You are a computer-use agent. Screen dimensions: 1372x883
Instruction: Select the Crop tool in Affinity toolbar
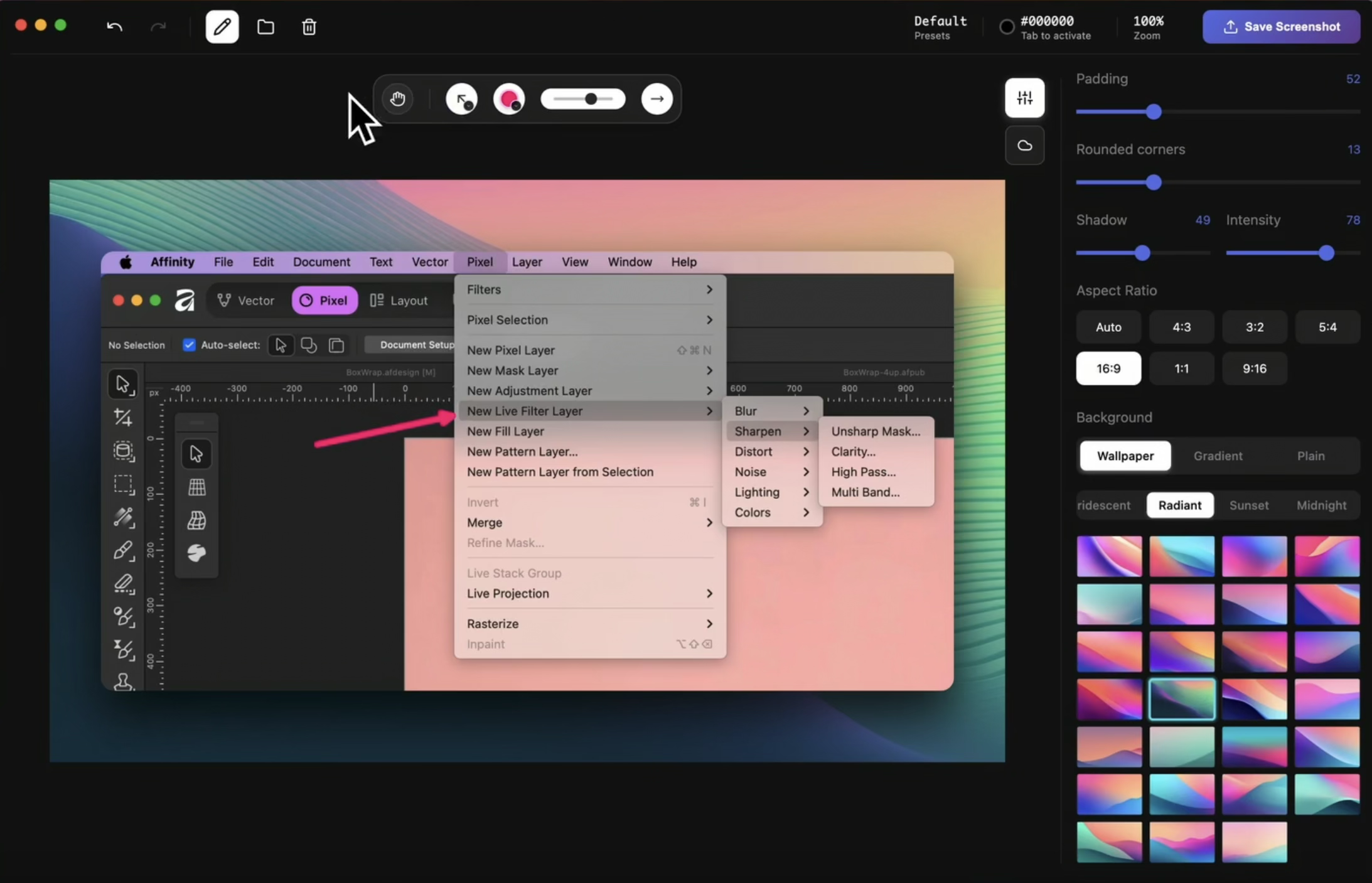pos(123,417)
